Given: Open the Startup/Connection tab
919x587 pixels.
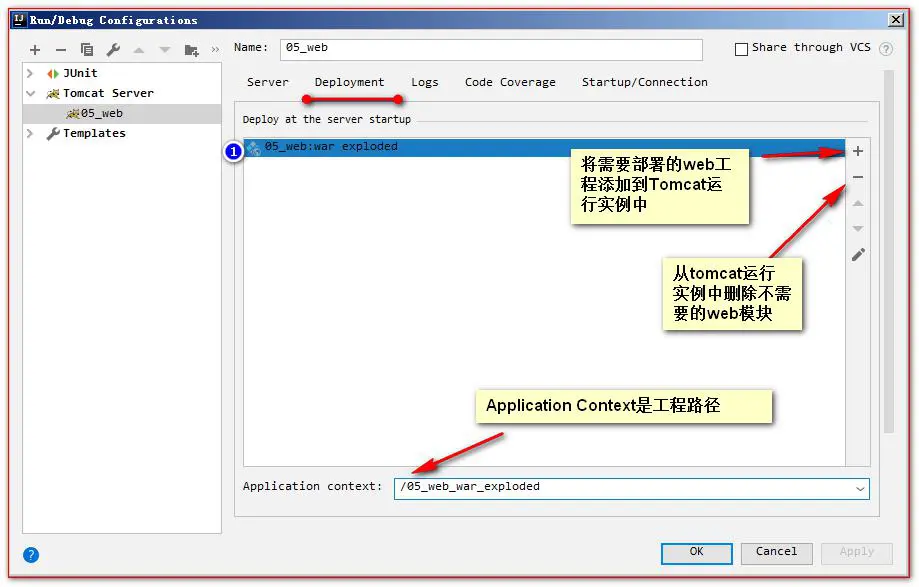Looking at the screenshot, I should tap(644, 82).
